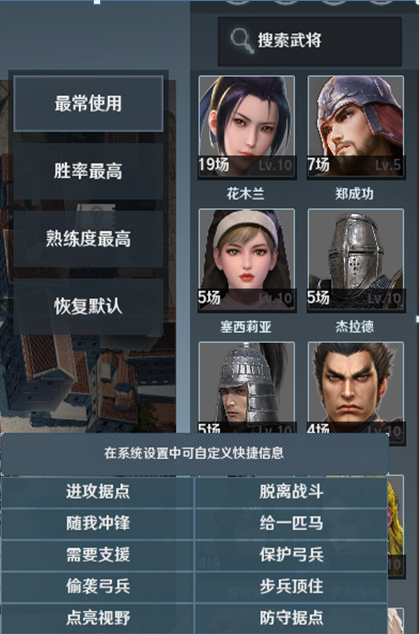
Task: Send quick message 需要支援
Action: [x=98, y=555]
